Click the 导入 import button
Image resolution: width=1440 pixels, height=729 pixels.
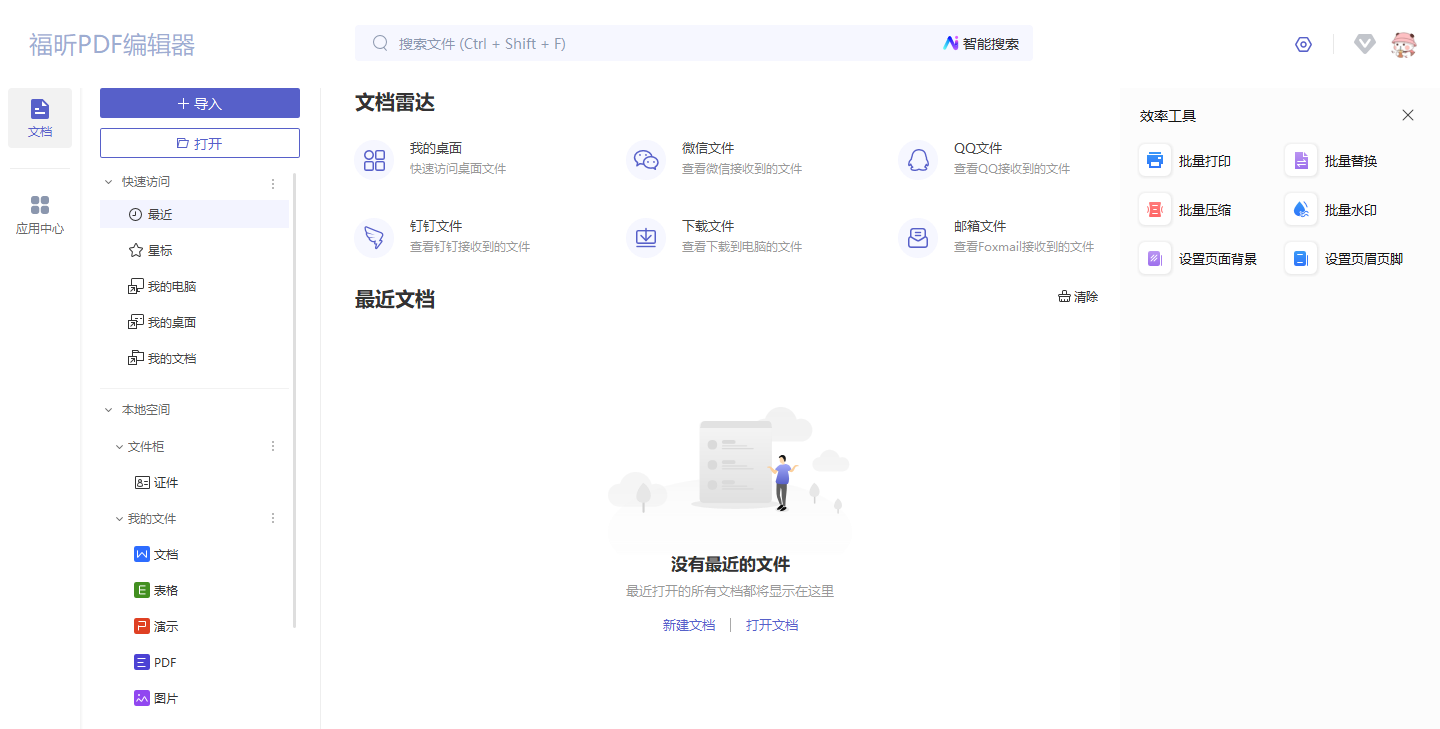pyautogui.click(x=200, y=103)
